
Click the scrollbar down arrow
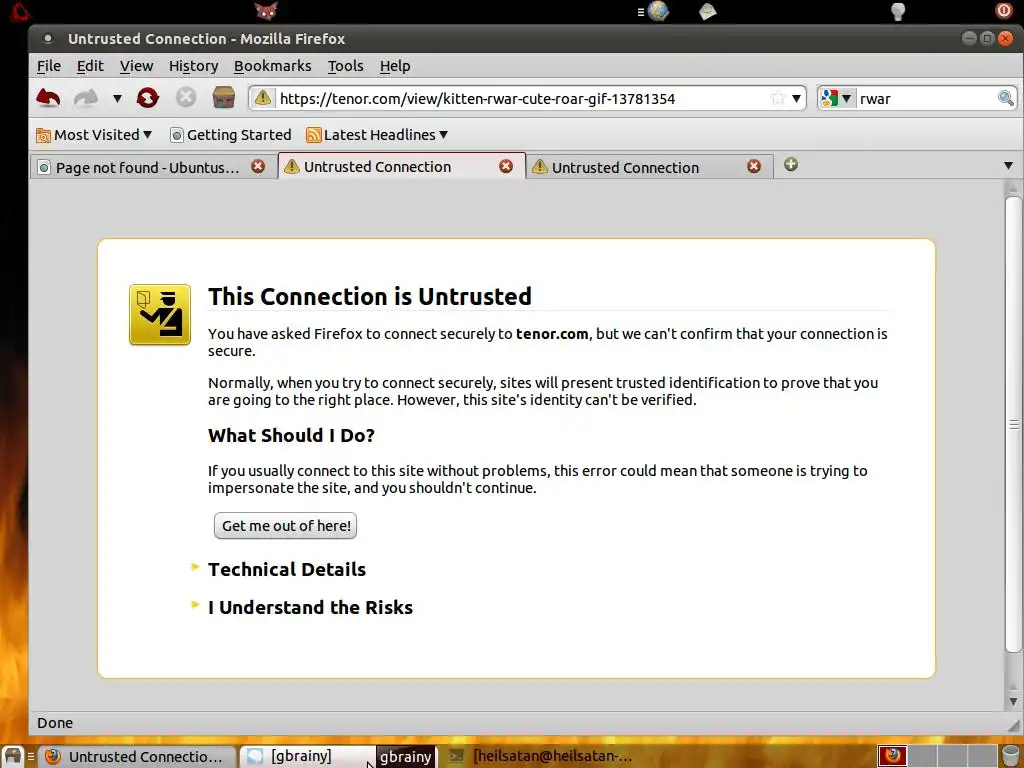pos(1014,702)
